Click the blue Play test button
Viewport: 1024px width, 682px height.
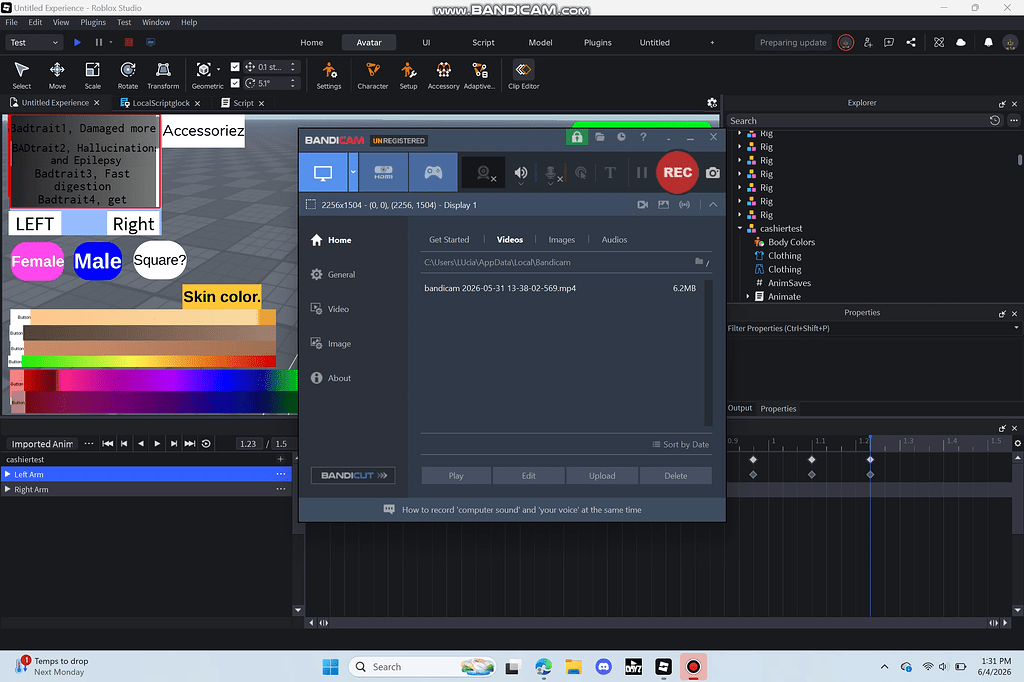tap(77, 42)
